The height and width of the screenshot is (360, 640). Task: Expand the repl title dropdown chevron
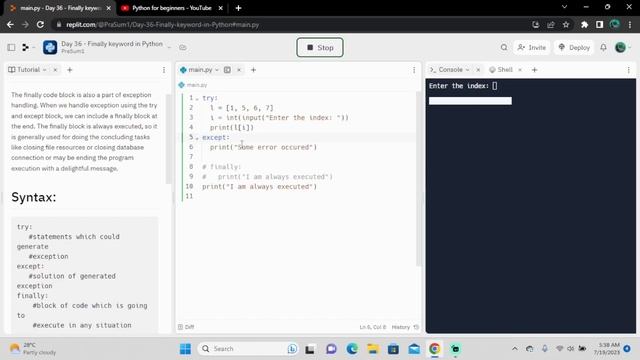(x=169, y=47)
